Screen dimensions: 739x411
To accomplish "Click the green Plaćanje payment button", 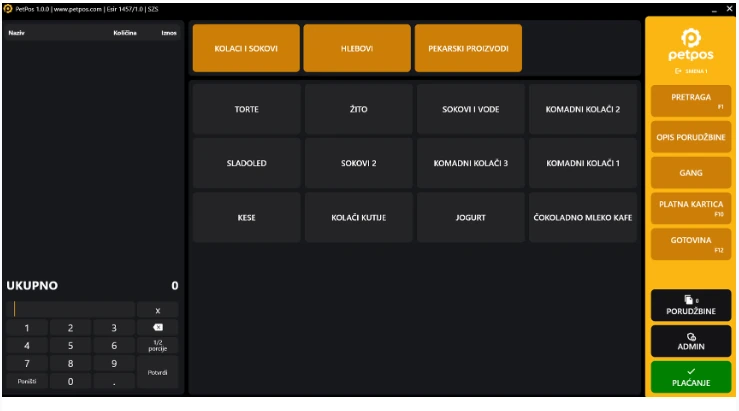I will click(691, 377).
